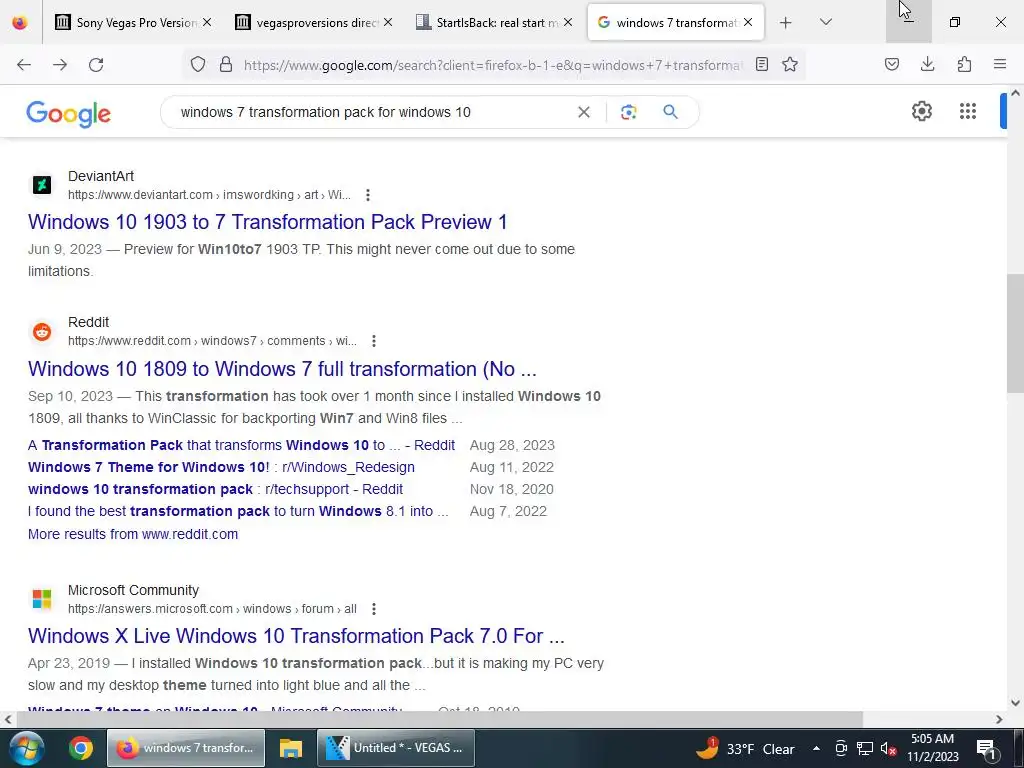The image size is (1024, 768).
Task: Go to Google home via logo
Action: pyautogui.click(x=69, y=114)
